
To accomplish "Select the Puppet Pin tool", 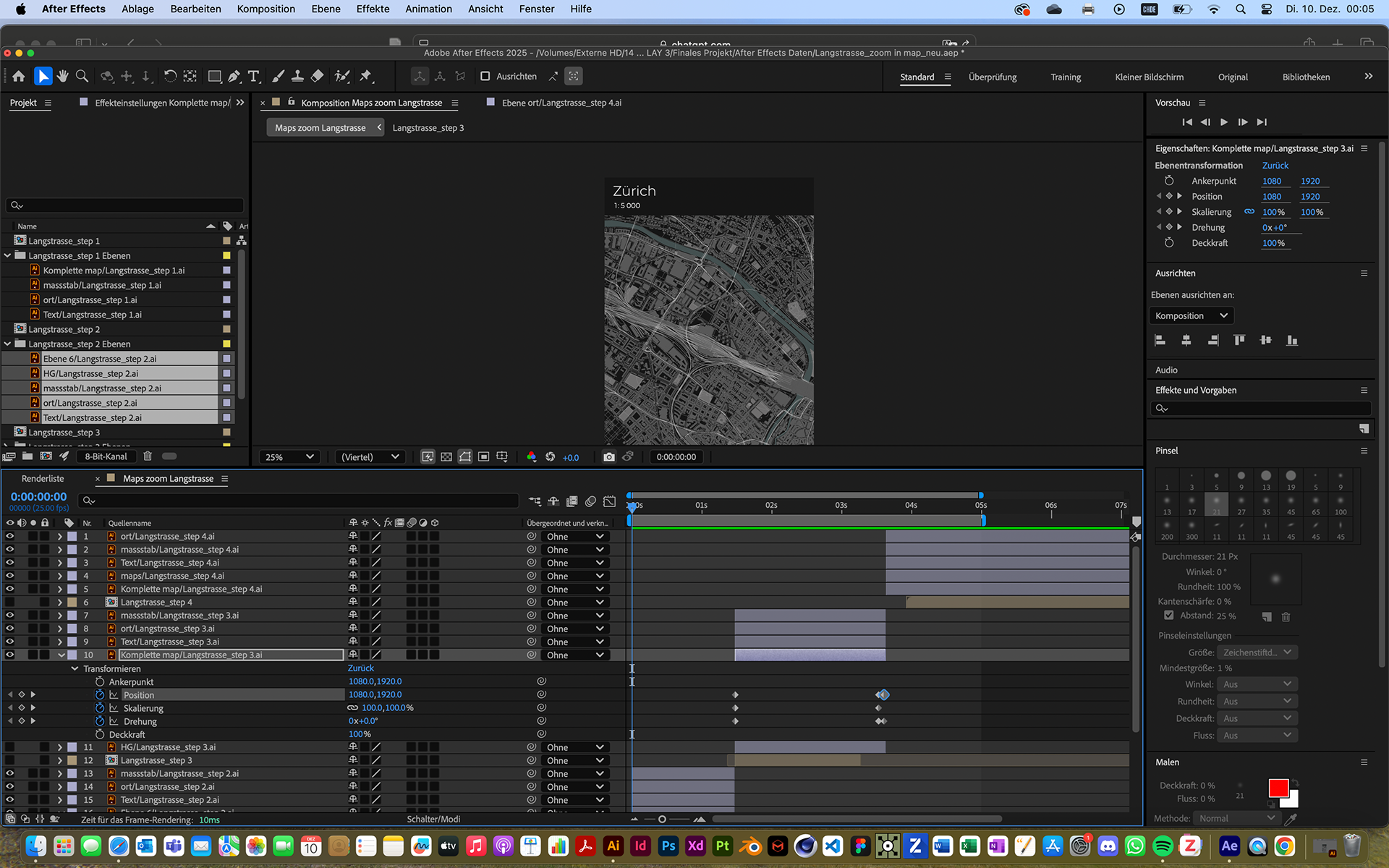I will point(365,76).
